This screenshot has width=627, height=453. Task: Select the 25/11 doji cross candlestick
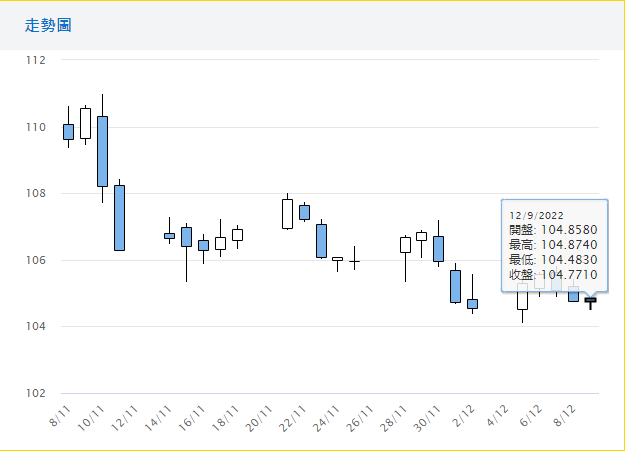coord(355,261)
